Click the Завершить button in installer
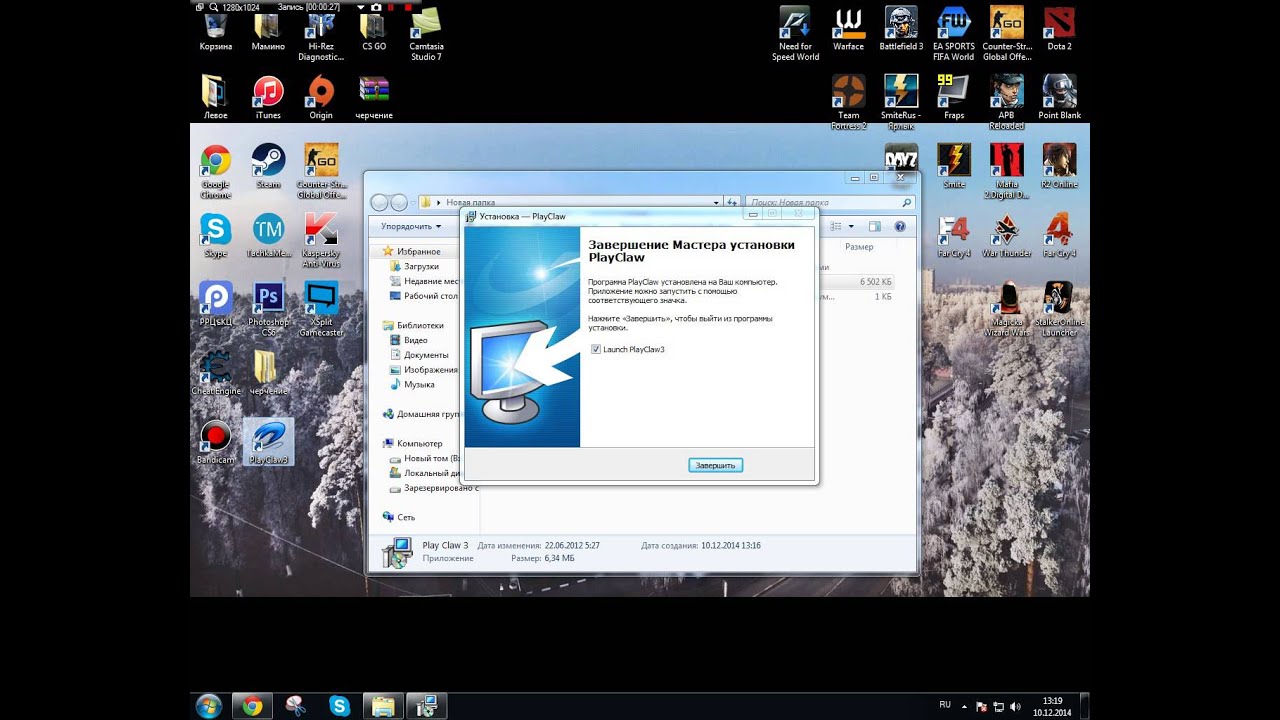The width and height of the screenshot is (1280, 720). tap(715, 465)
